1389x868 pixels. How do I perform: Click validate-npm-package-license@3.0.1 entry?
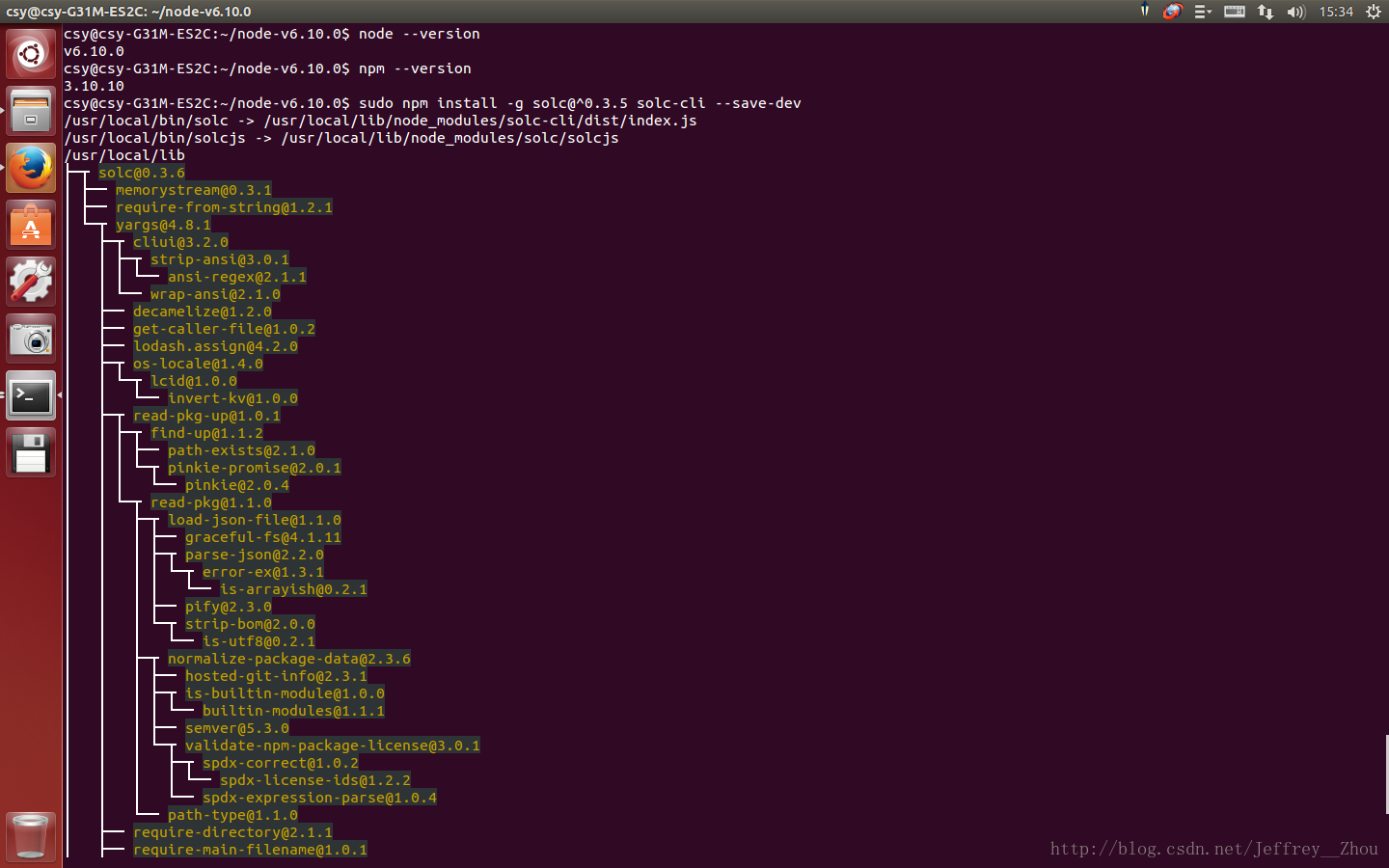pyautogui.click(x=333, y=746)
